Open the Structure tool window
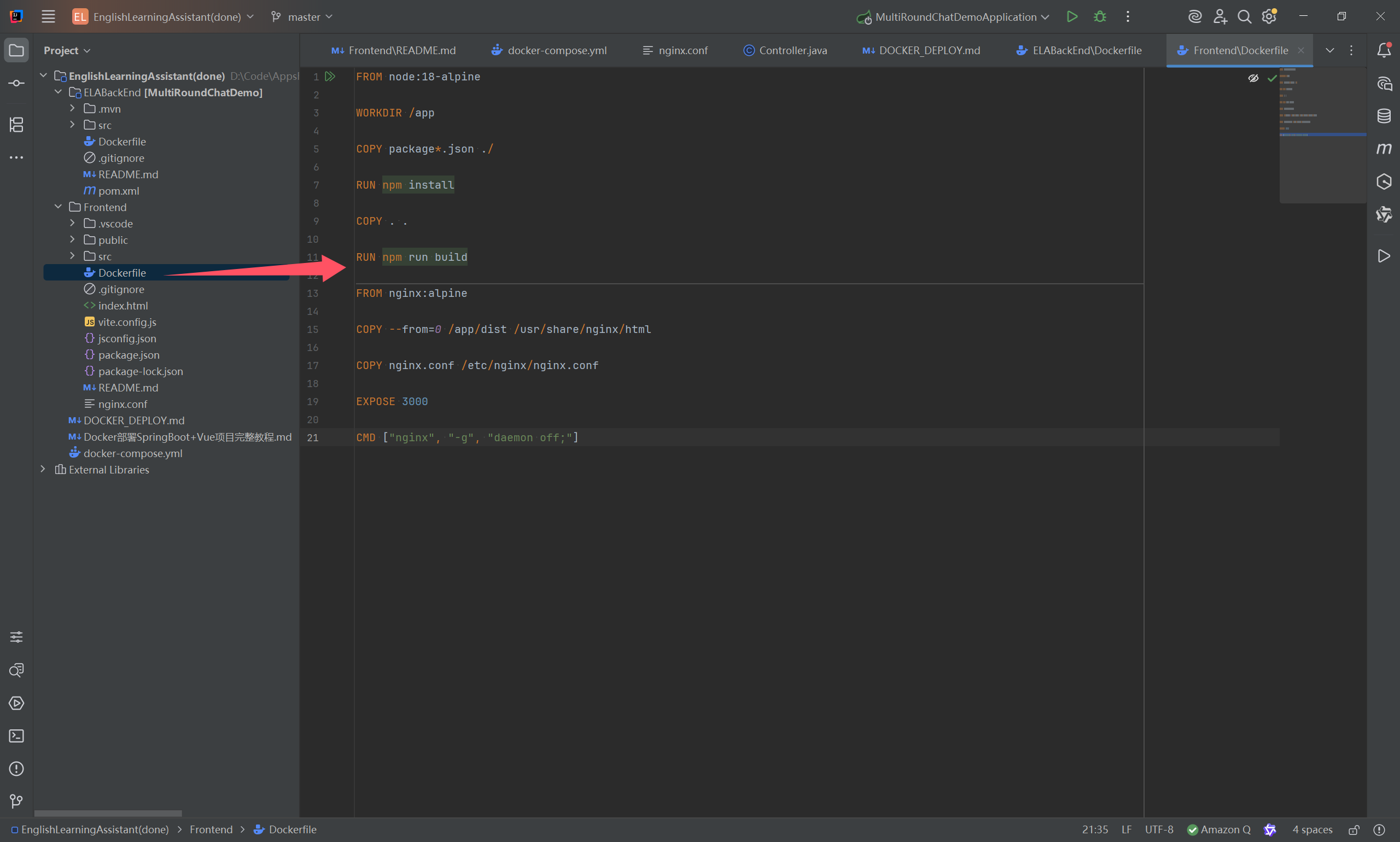The image size is (1400, 842). click(x=16, y=124)
